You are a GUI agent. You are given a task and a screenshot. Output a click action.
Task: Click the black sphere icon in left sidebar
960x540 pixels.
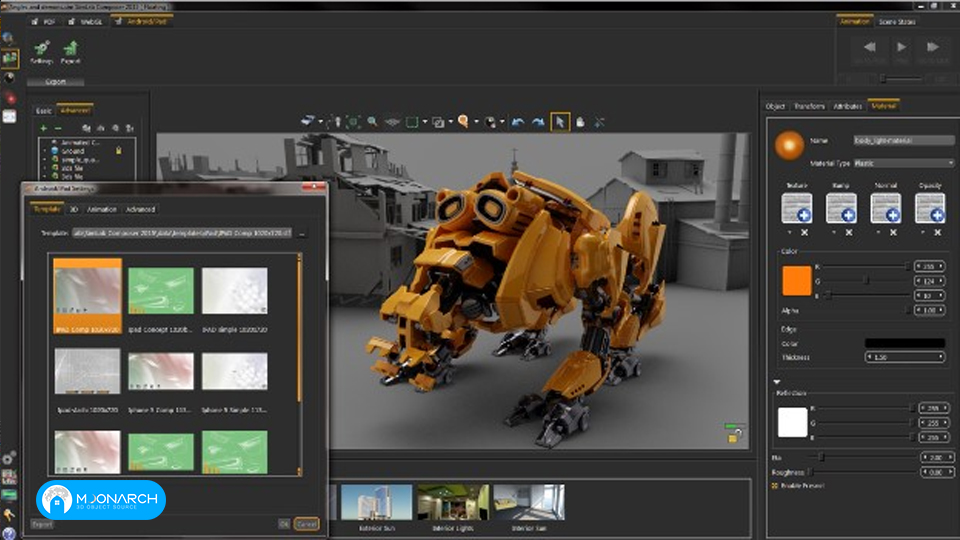(9, 78)
